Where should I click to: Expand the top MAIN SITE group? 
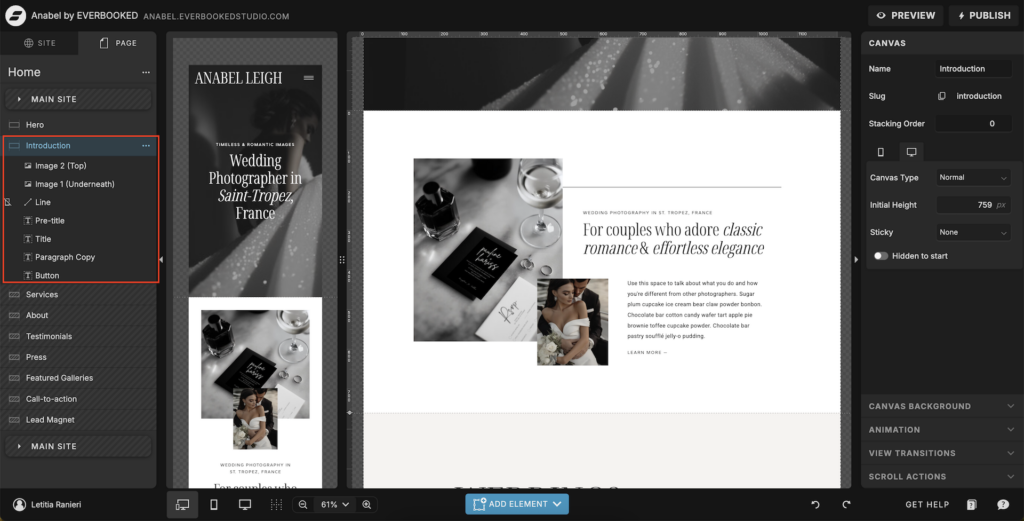click(78, 99)
